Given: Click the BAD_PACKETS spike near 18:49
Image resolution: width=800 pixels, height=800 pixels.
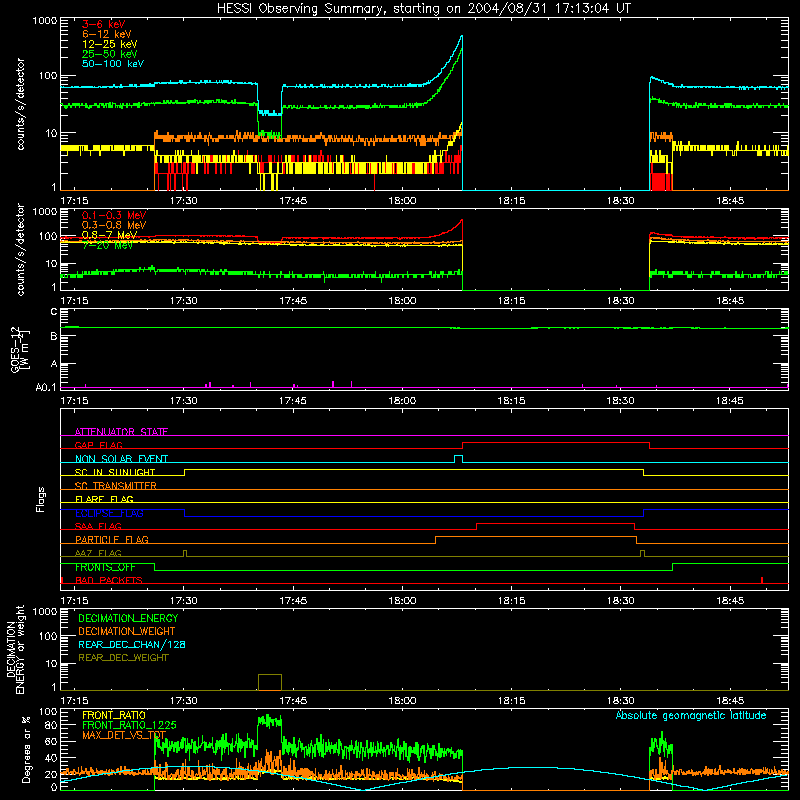Looking at the screenshot, I should (762, 580).
